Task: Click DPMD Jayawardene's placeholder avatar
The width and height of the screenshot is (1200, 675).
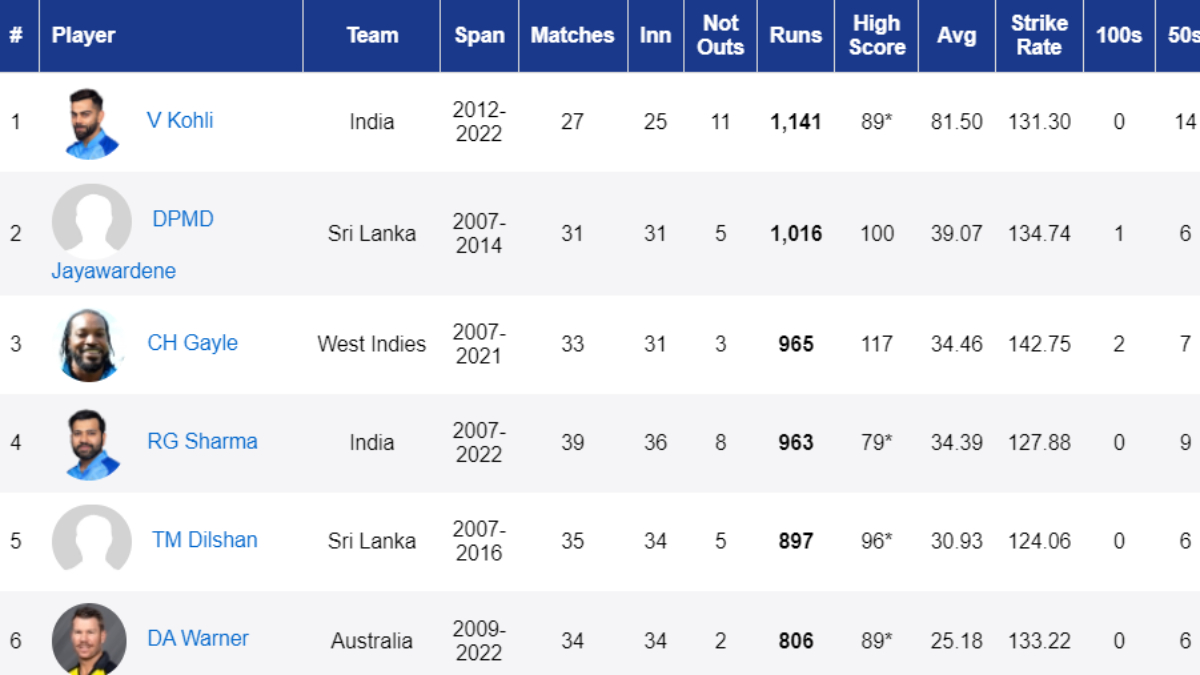Action: tap(92, 222)
